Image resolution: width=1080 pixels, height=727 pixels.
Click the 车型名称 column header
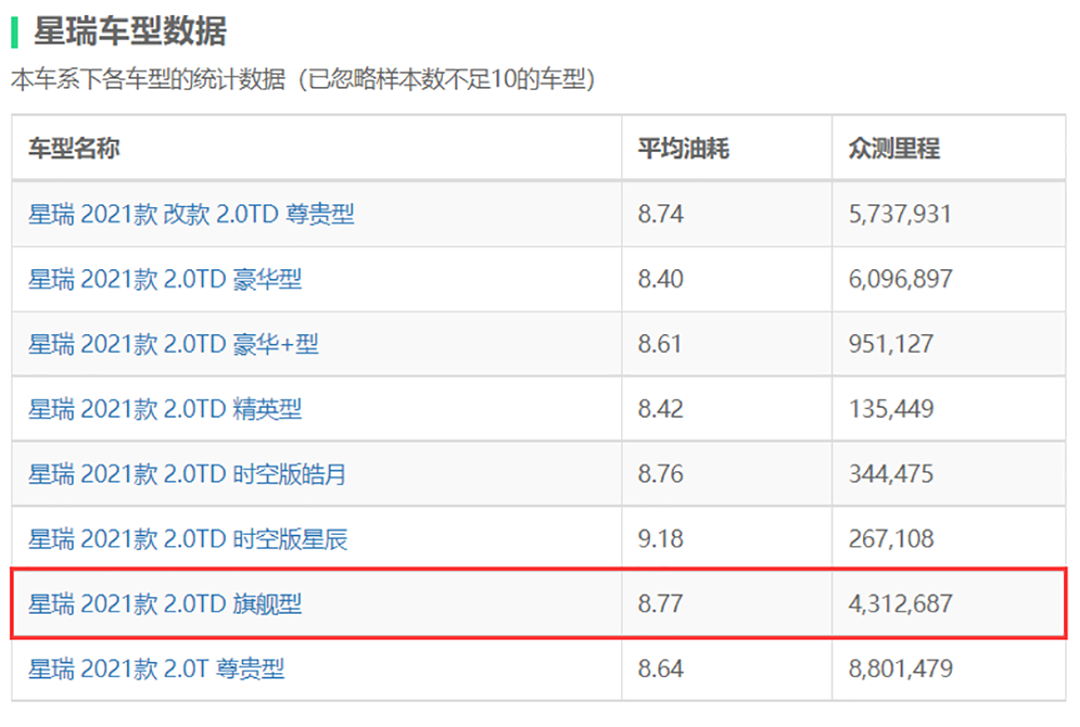tap(74, 149)
